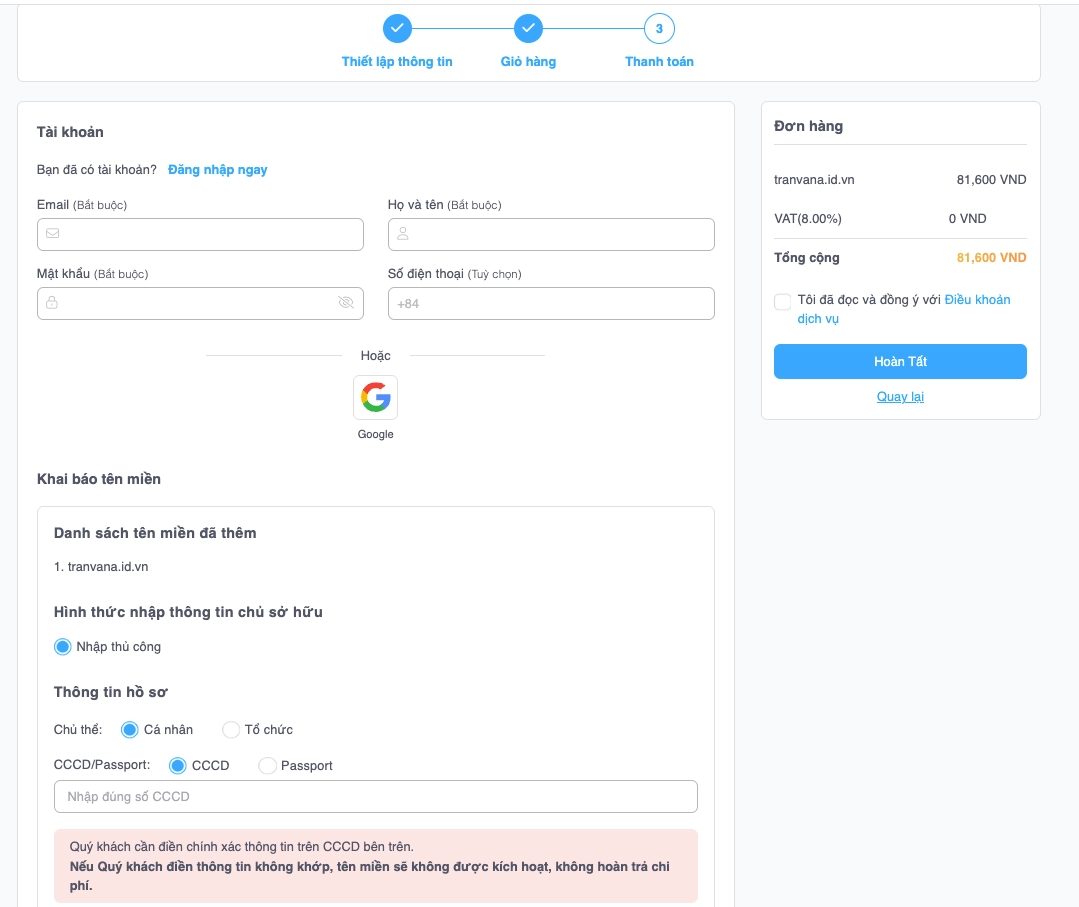Select the Tổ chức radio option
This screenshot has height=907, width=1079.
tap(231, 730)
